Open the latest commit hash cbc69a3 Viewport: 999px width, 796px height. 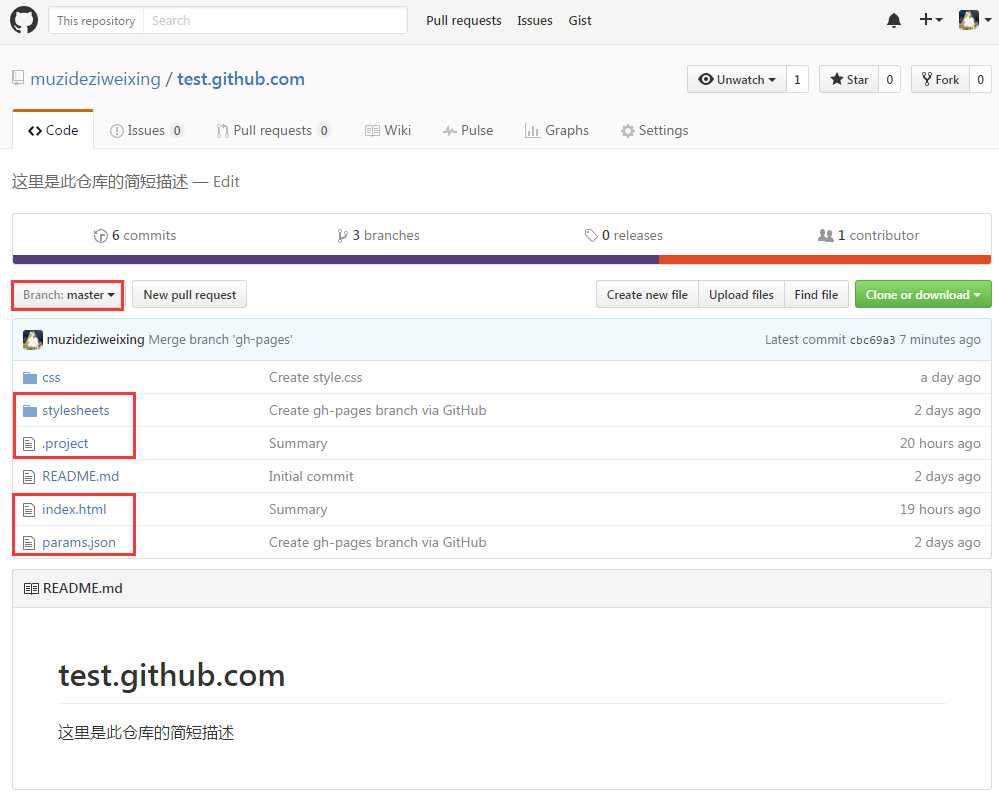point(872,340)
